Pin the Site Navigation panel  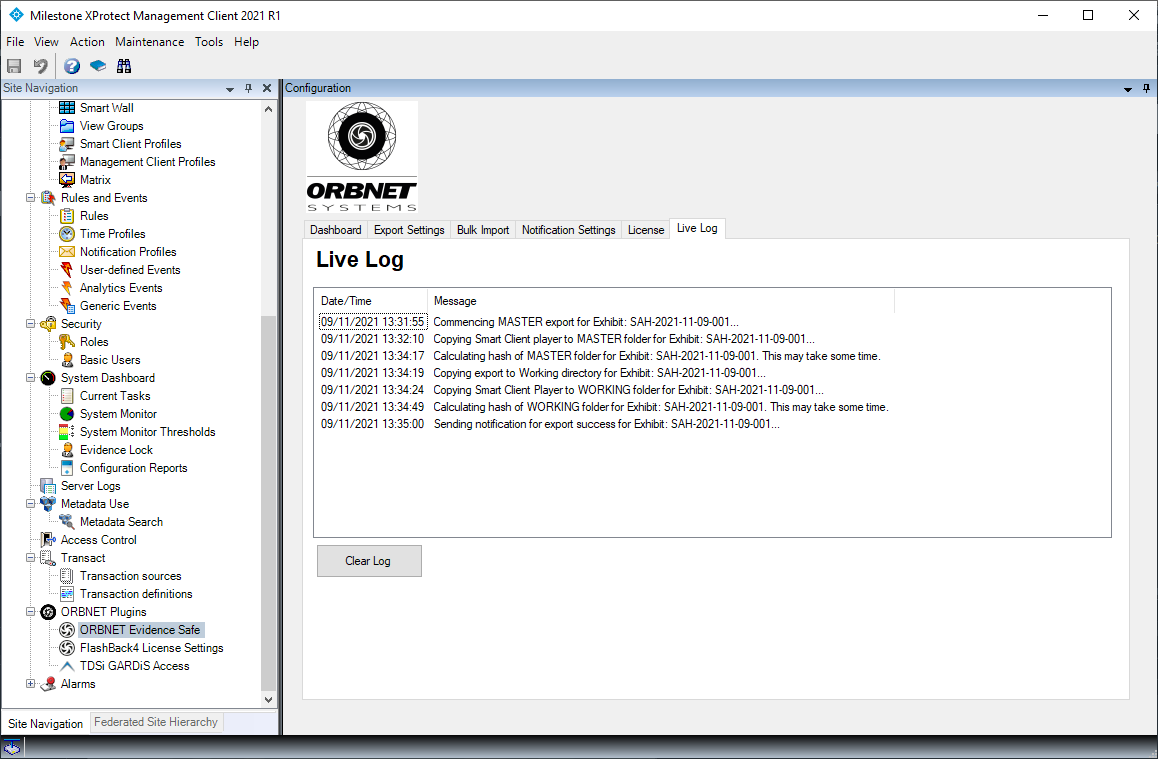pos(249,88)
